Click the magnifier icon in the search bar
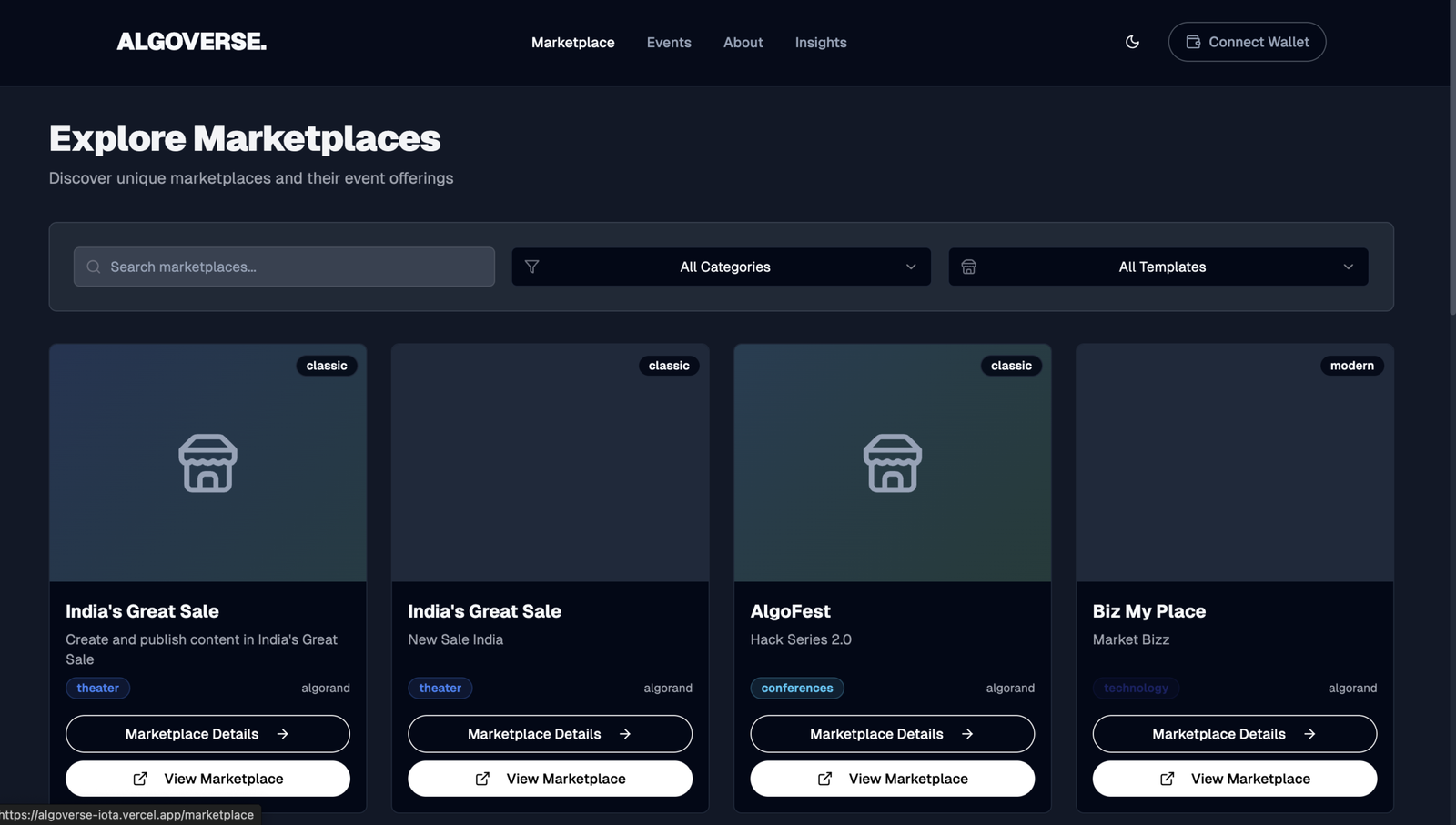 click(94, 267)
